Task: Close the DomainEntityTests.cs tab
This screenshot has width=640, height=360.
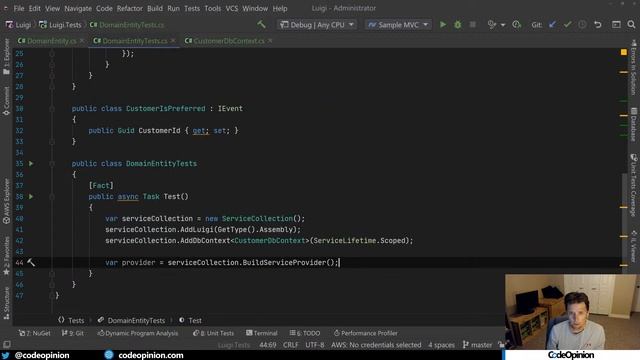Action: coord(173,41)
